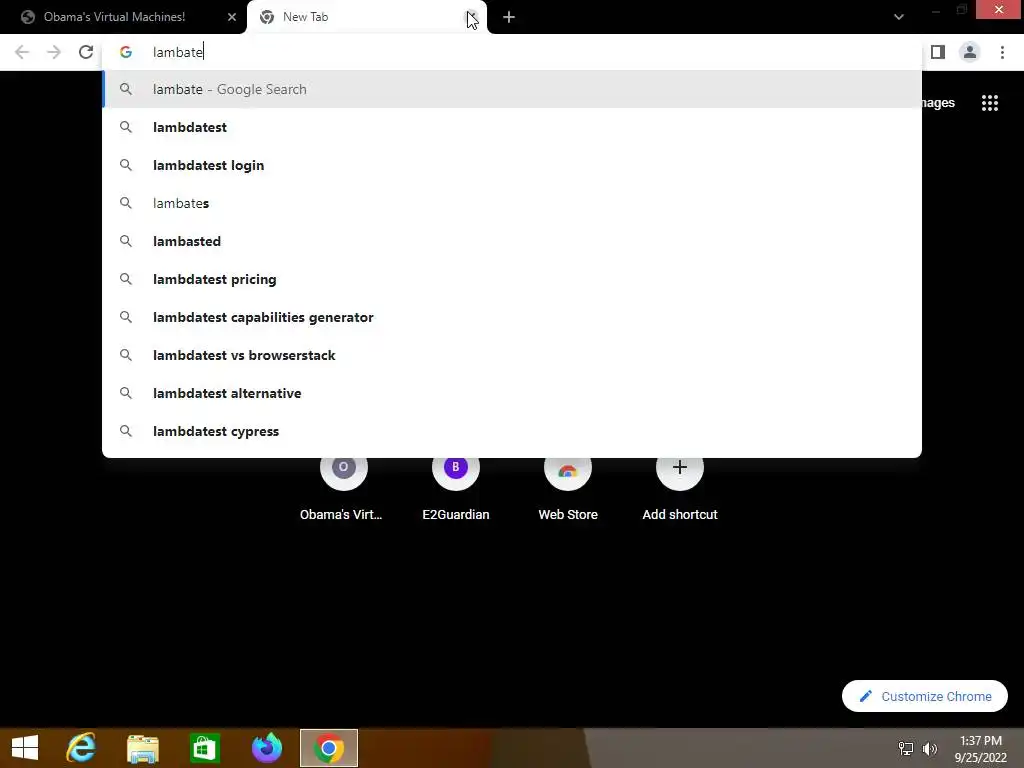This screenshot has height=768, width=1024.
Task: Reload the page with the refresh icon
Action: [86, 52]
